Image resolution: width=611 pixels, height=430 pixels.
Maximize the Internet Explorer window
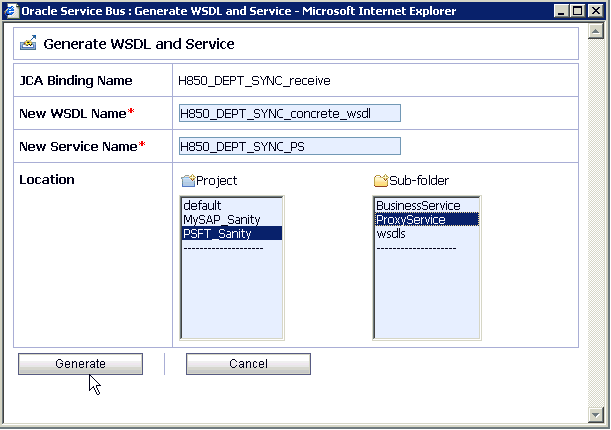577,11
